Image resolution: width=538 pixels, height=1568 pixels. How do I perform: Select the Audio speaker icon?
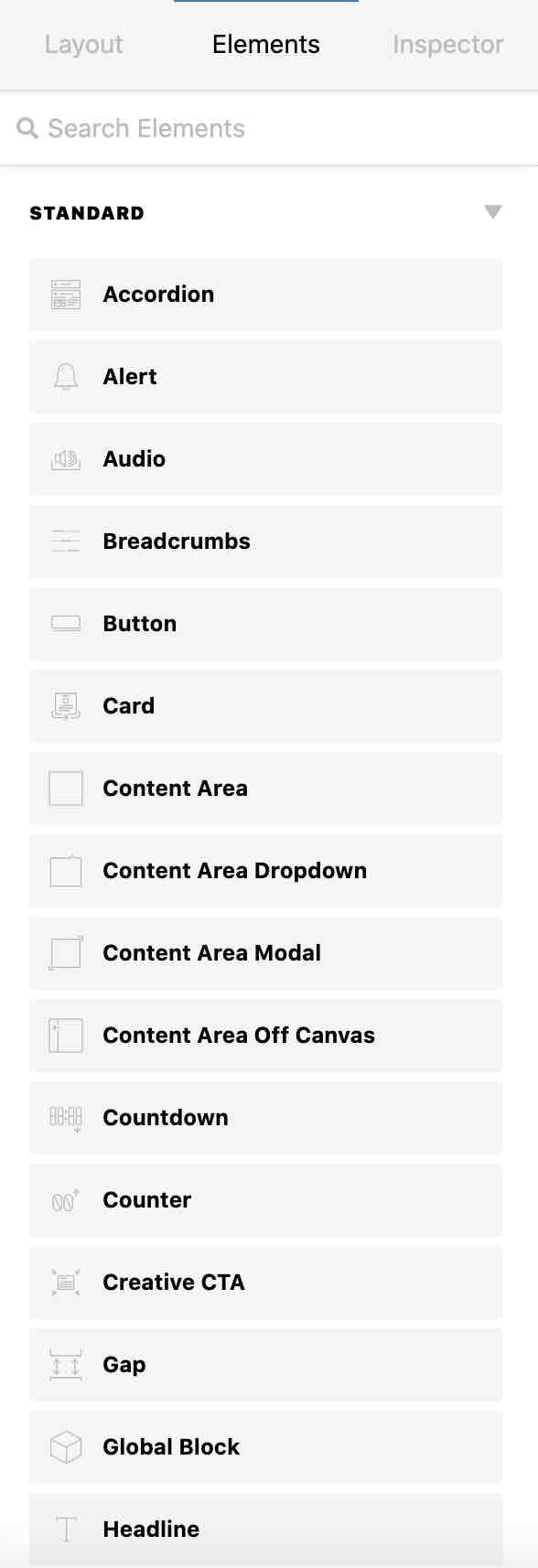[x=65, y=458]
